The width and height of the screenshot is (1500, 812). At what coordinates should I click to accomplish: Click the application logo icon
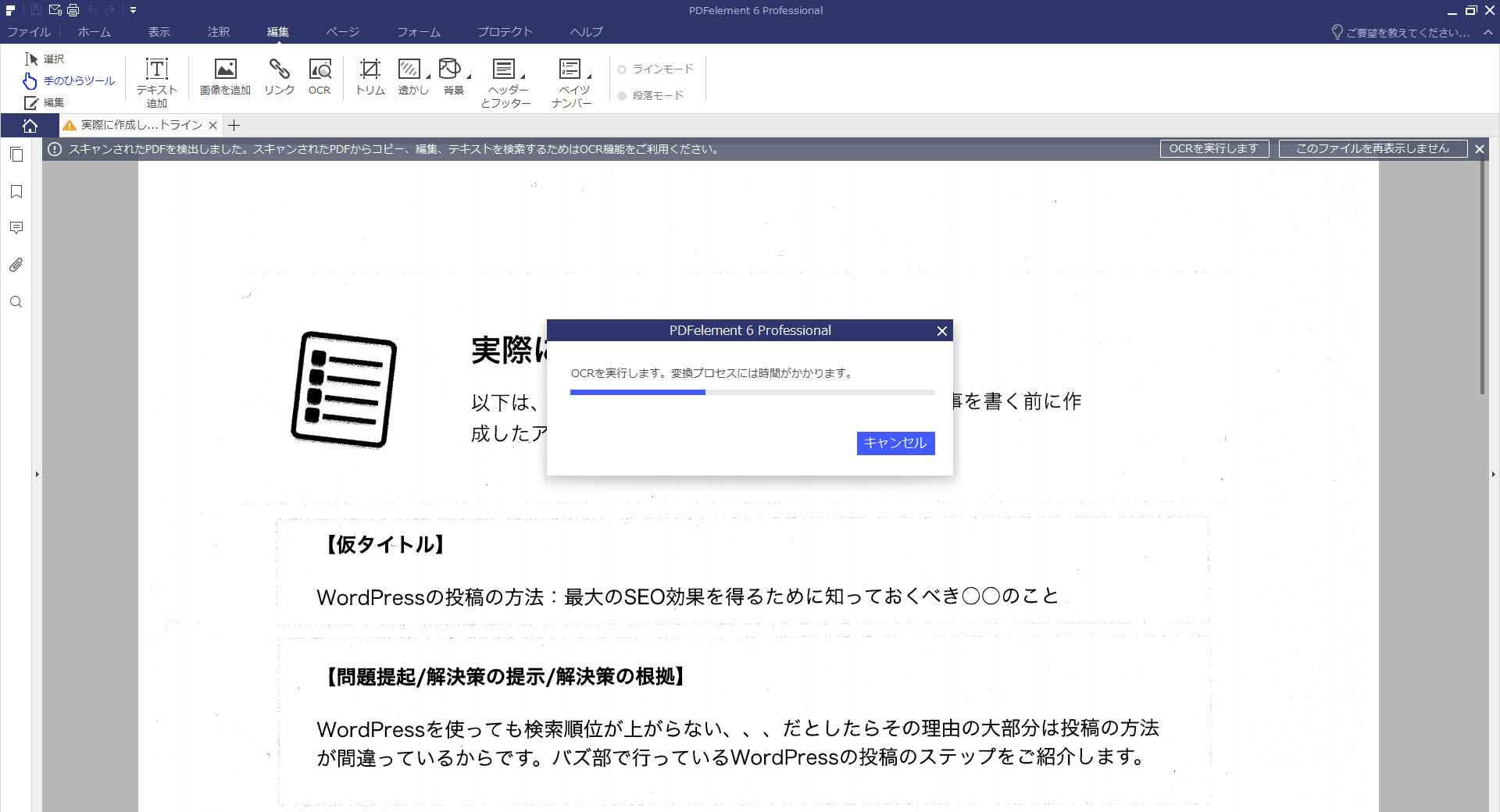(x=11, y=10)
